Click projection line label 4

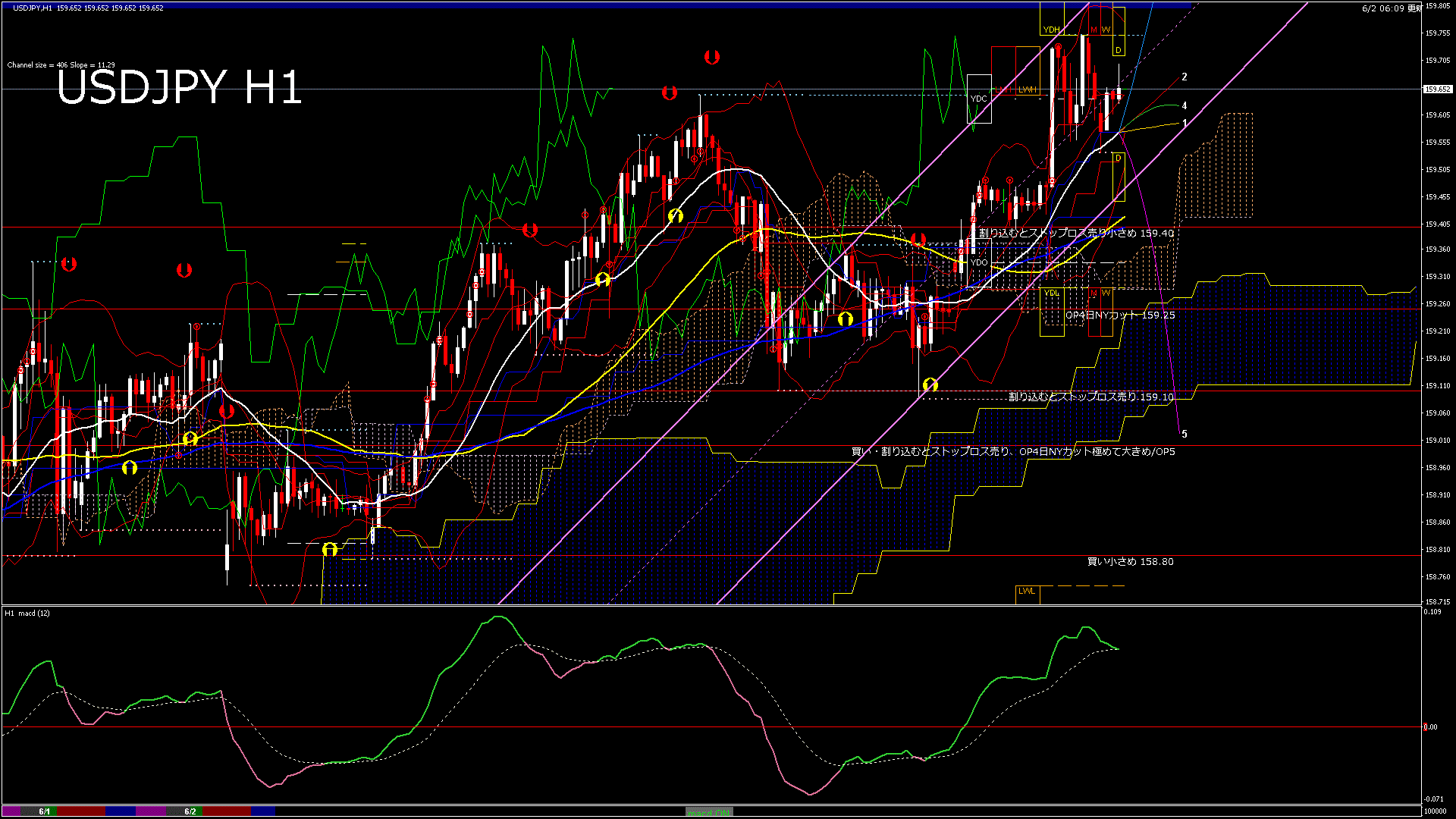coord(1185,106)
